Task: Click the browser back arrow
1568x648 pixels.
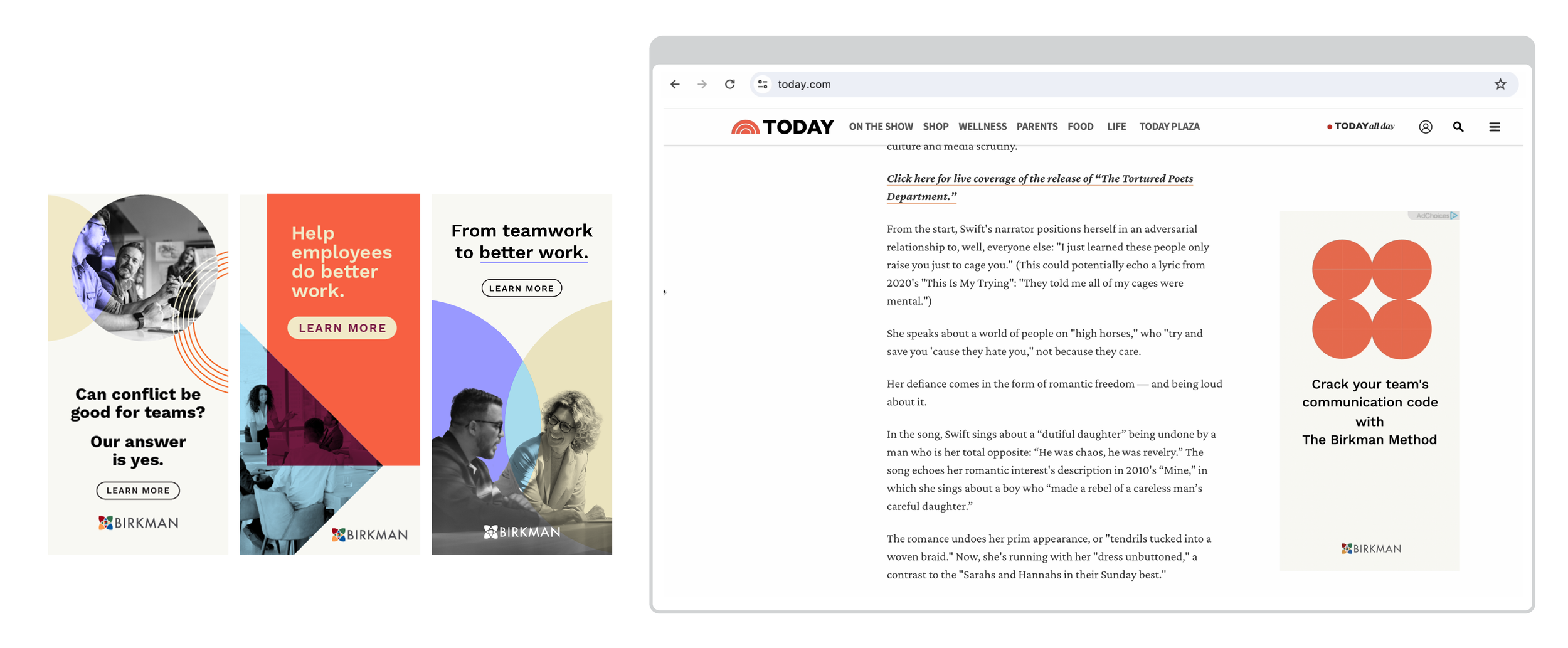Action: pos(675,84)
